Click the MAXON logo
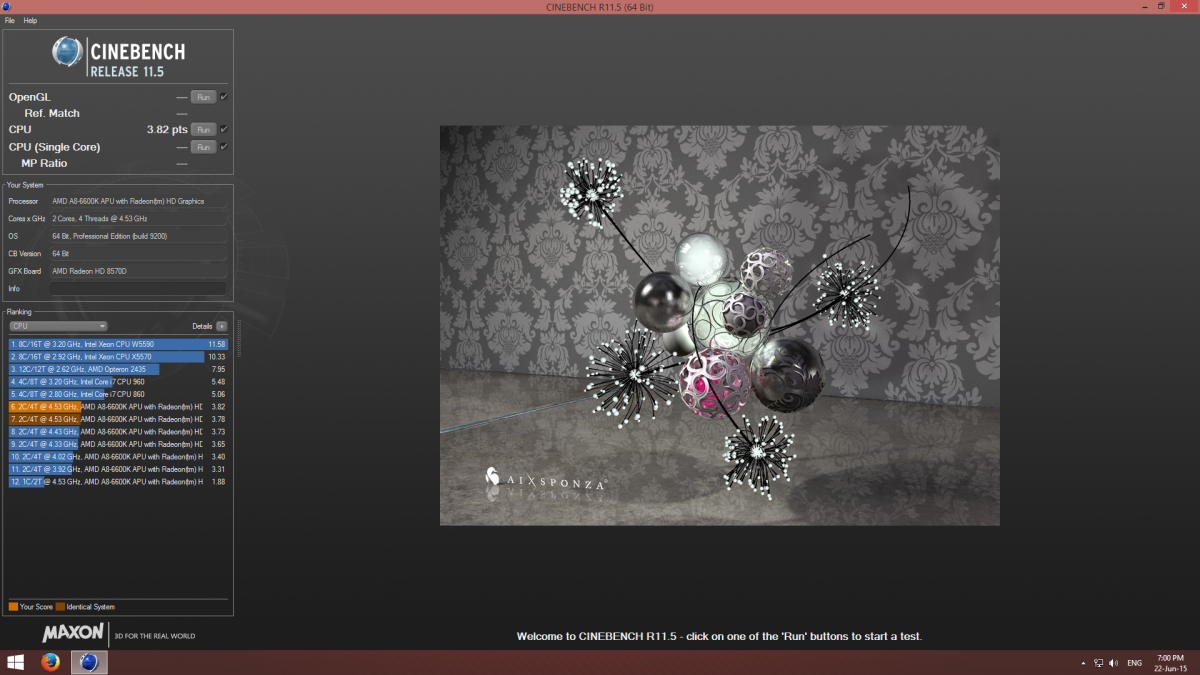The image size is (1200, 675). (73, 633)
